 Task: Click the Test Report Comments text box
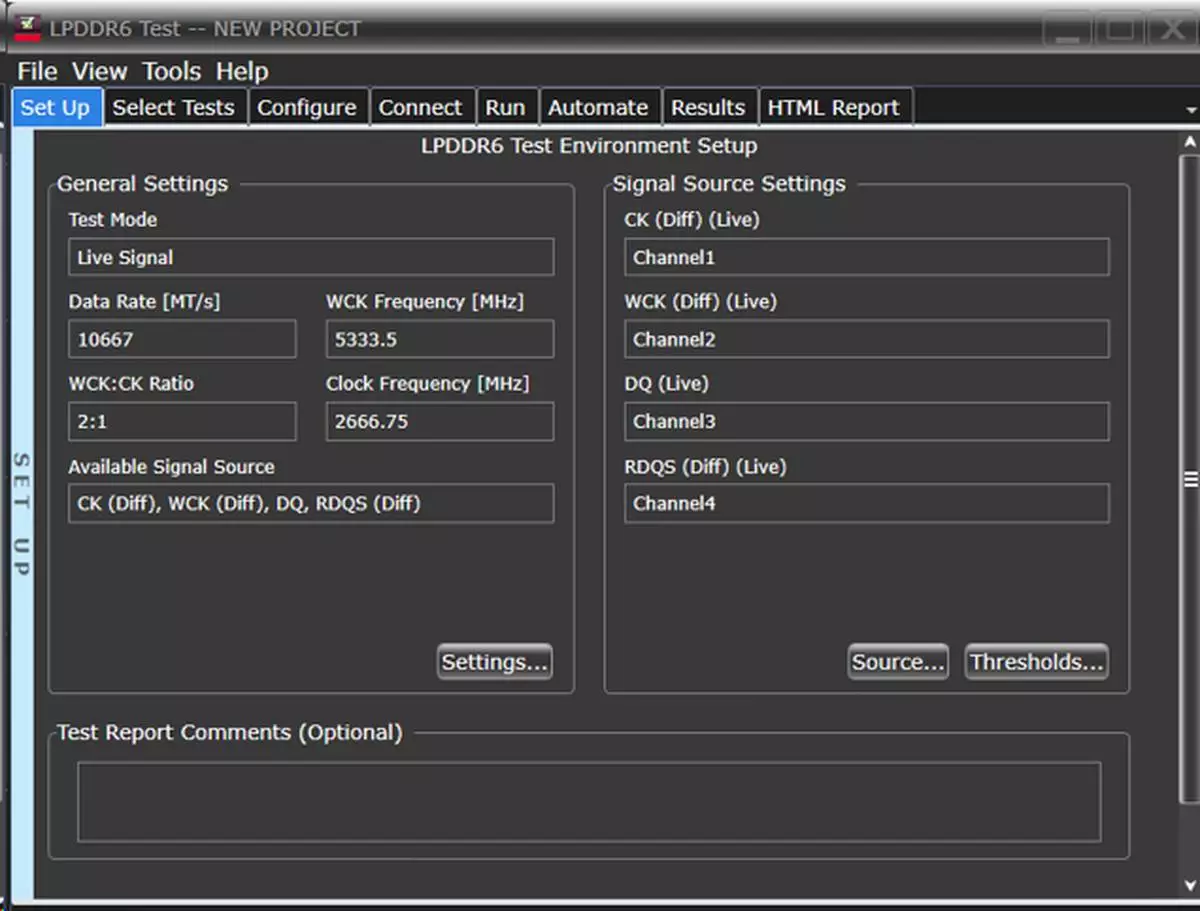click(589, 801)
